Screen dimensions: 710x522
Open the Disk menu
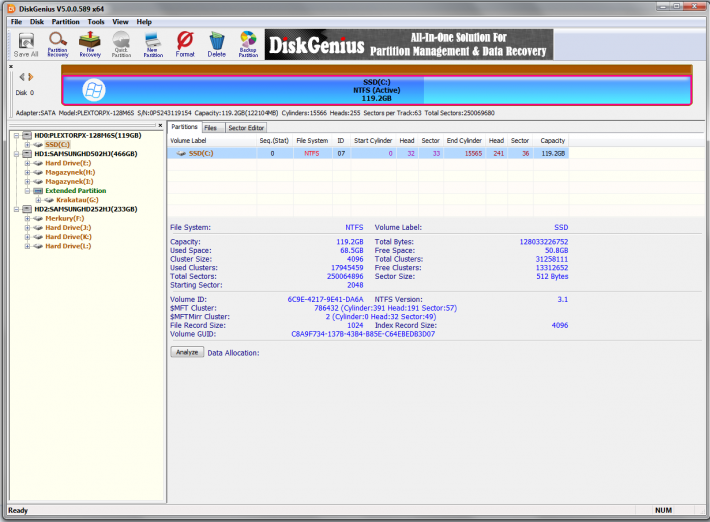[x=37, y=22]
